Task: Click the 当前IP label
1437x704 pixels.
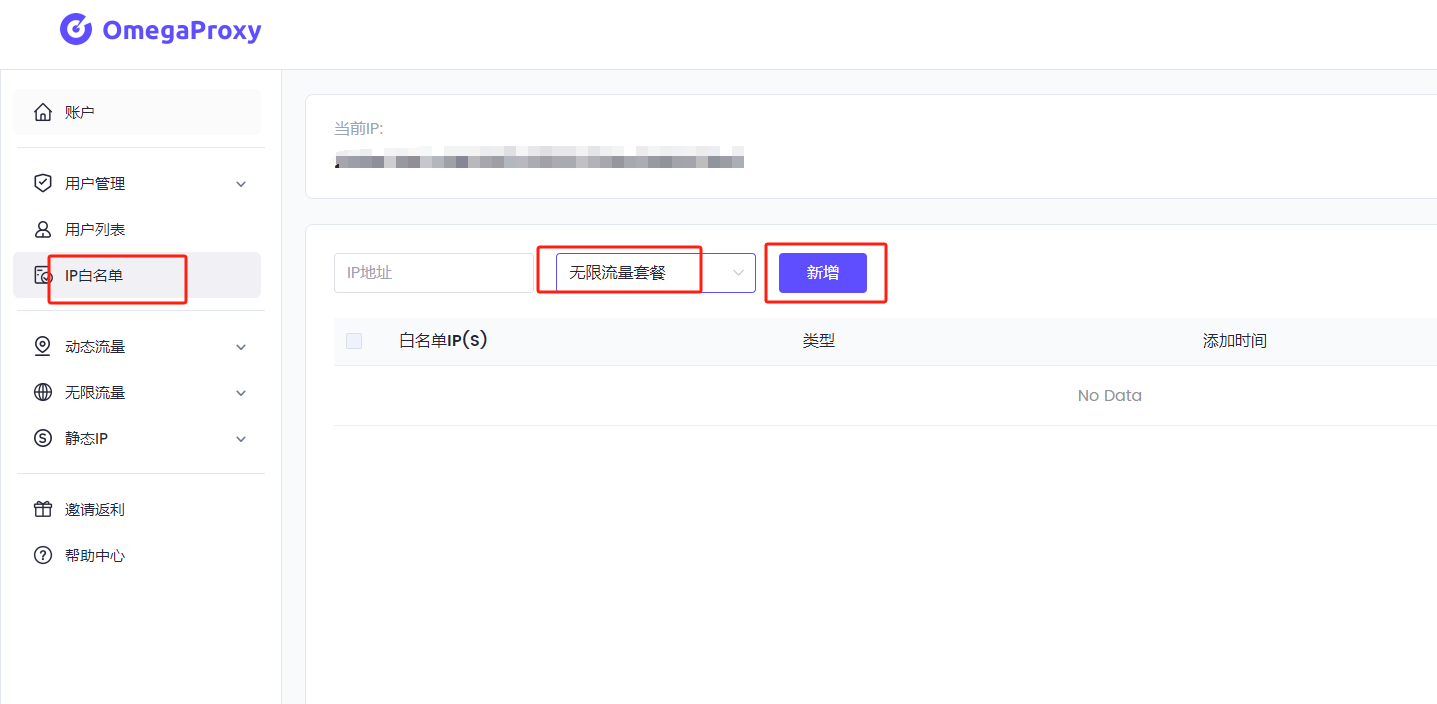Action: 359,129
